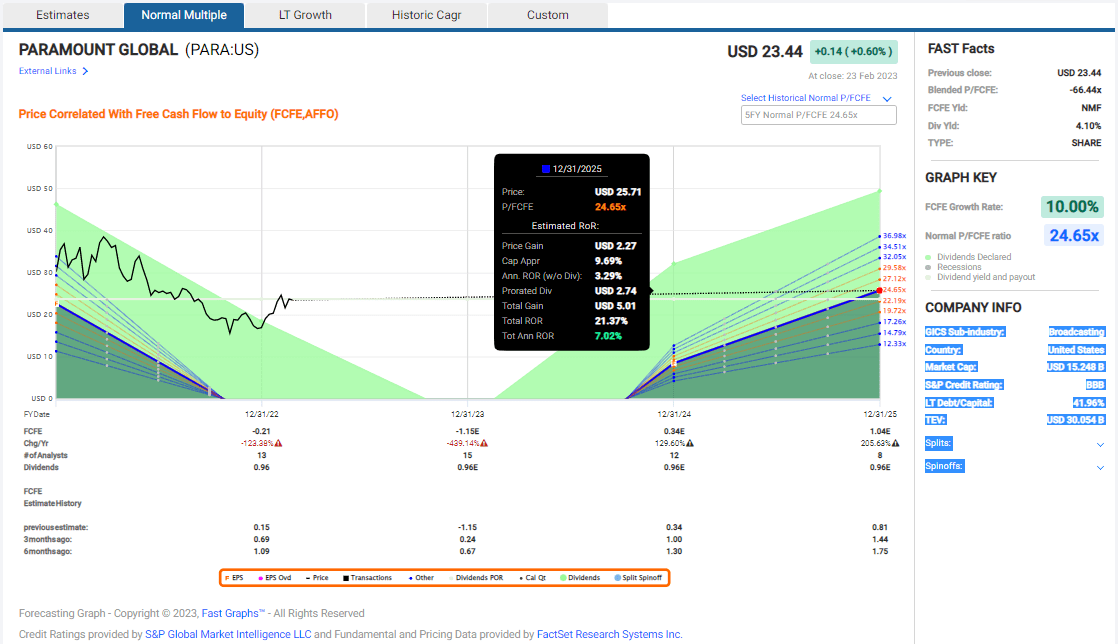The image size is (1118, 644).
Task: Toggle Dividend yield and payout legend item
Action: tap(980, 277)
